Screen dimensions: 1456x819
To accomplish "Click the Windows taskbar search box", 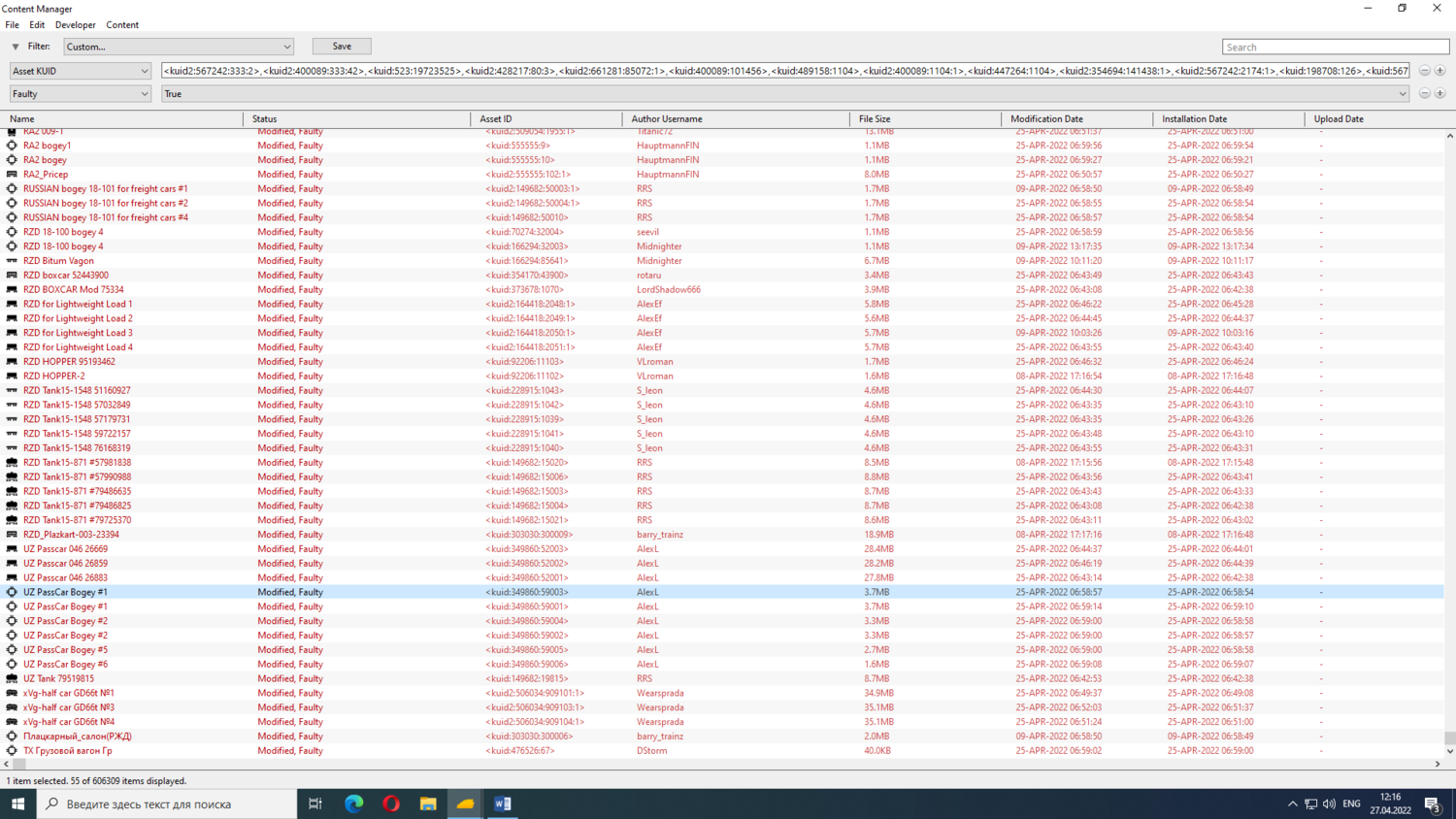I will [x=167, y=803].
